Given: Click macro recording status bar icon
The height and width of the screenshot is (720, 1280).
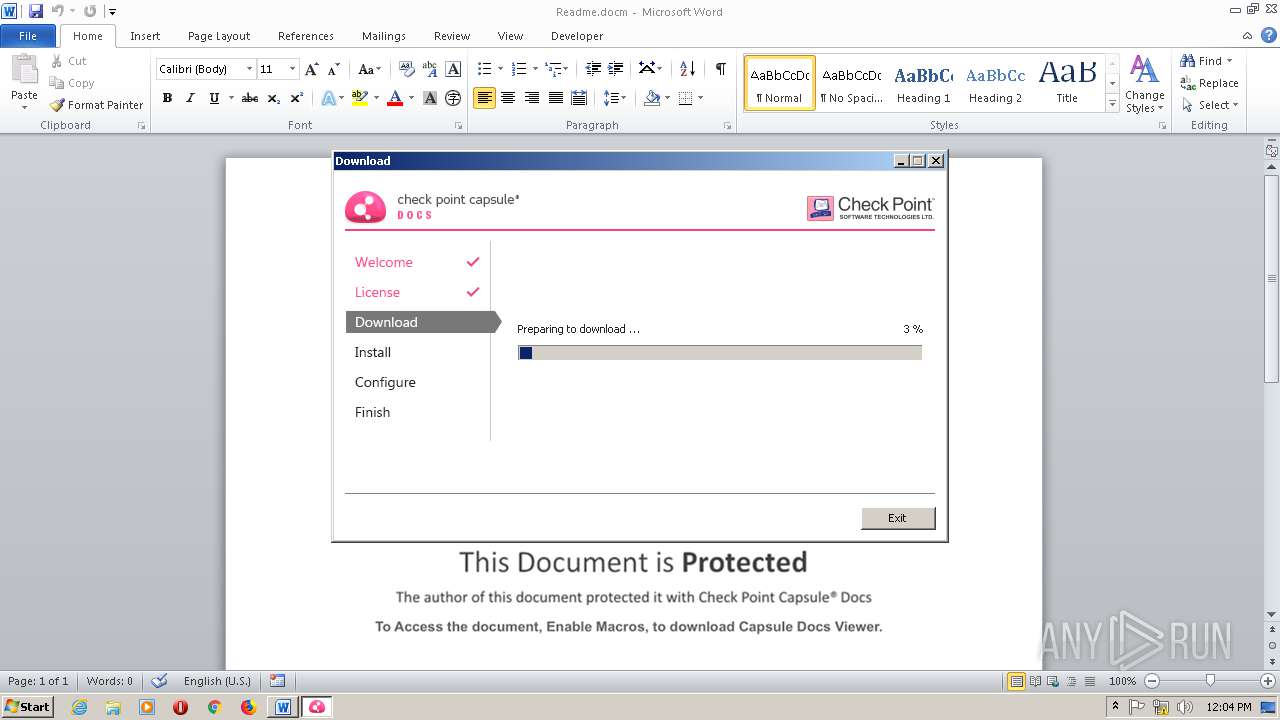Looking at the screenshot, I should click(x=277, y=681).
